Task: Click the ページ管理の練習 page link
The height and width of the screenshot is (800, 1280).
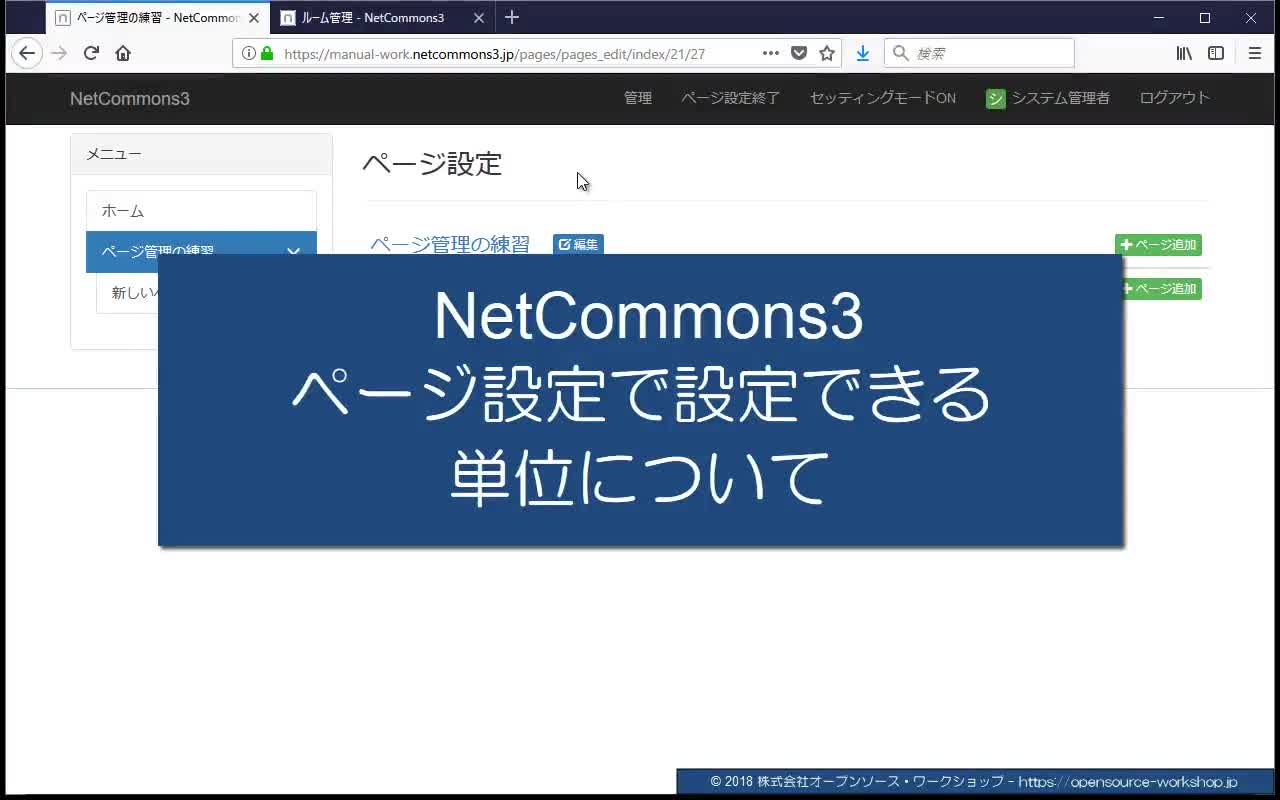Action: pyautogui.click(x=450, y=244)
